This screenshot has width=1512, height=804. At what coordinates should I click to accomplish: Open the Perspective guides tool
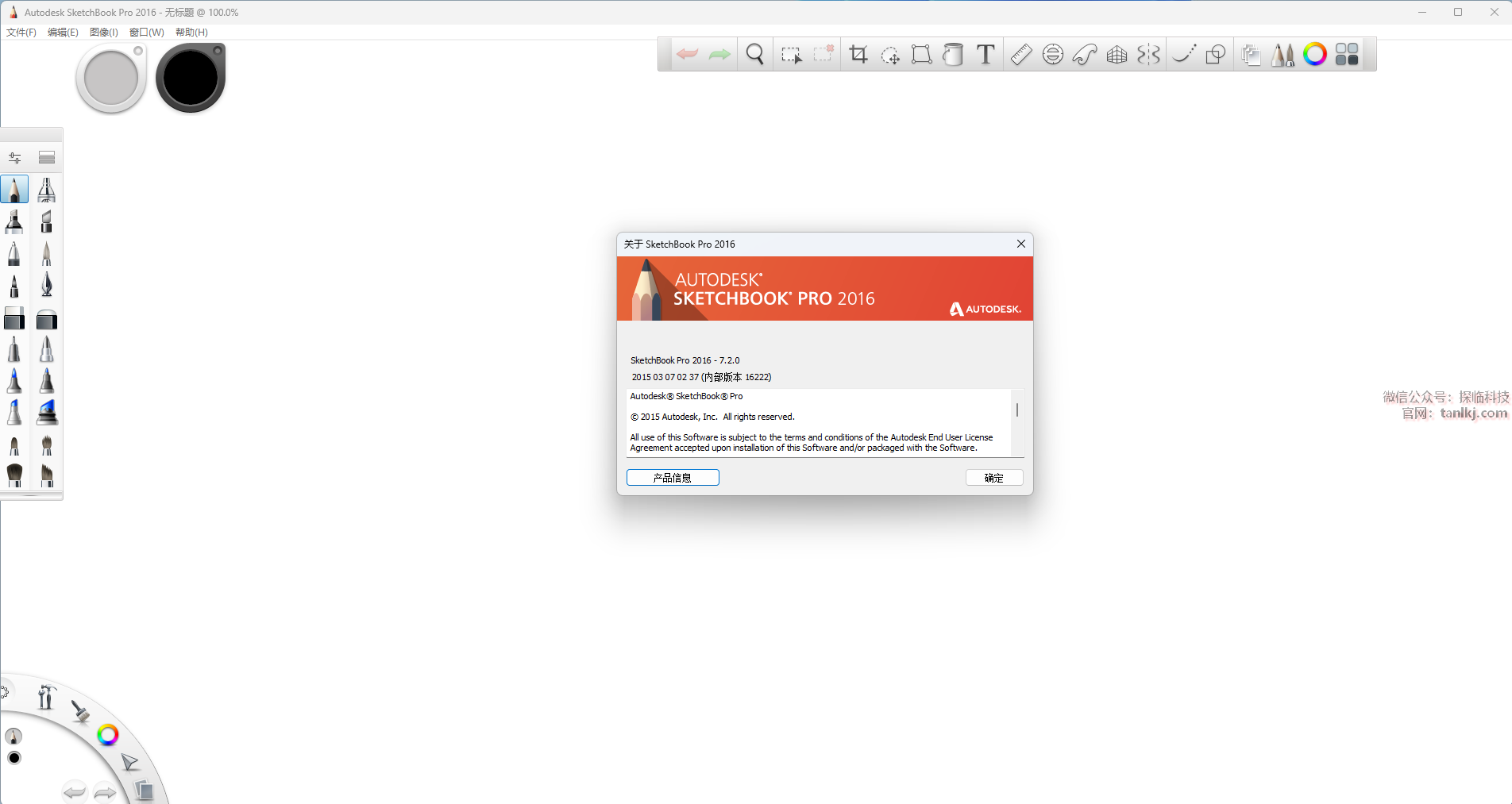(x=1117, y=54)
